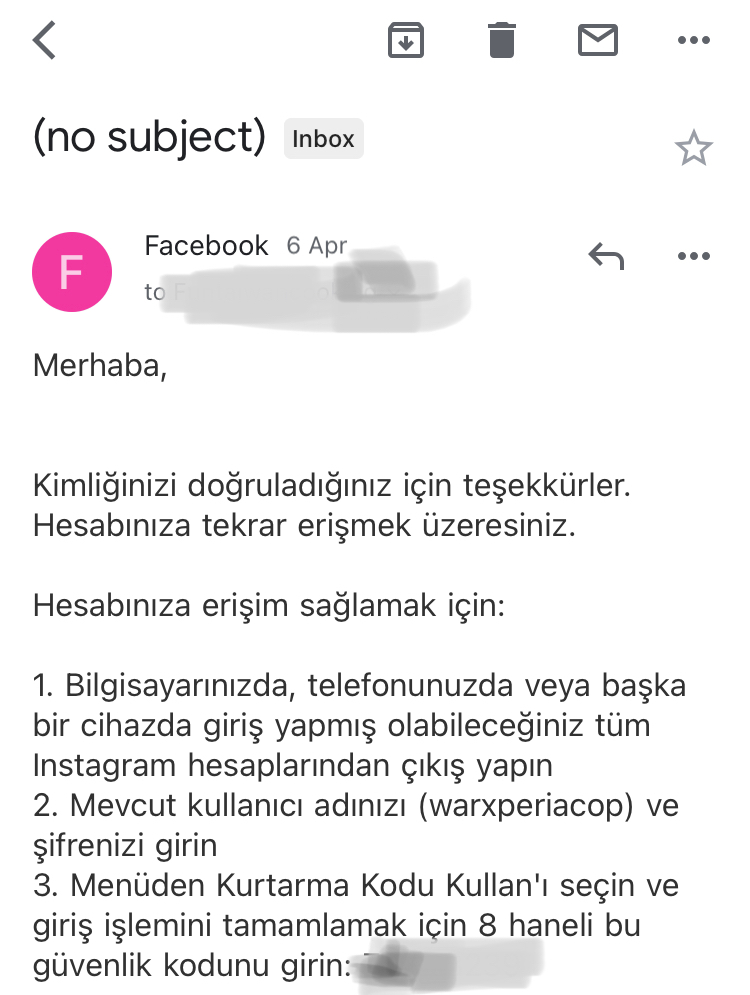Tap the 6 Apr date
The image size is (750, 995).
tap(317, 246)
